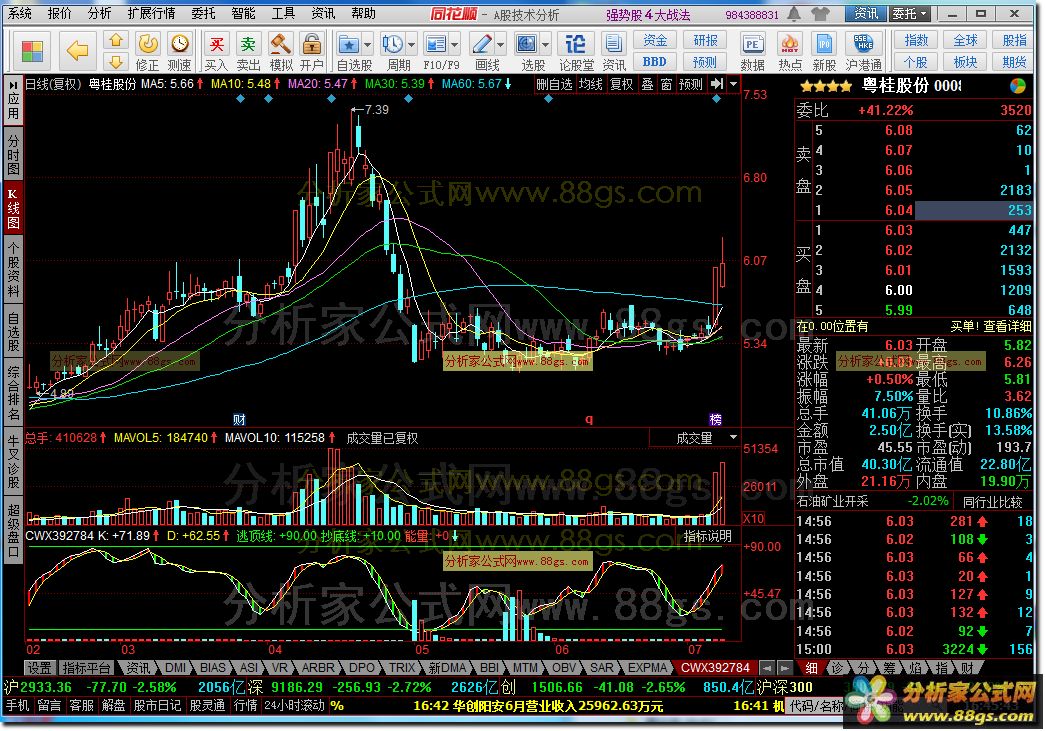The image size is (1045, 731).
Task: Click the pie chart icon beside stock name
Action: pos(1018,86)
